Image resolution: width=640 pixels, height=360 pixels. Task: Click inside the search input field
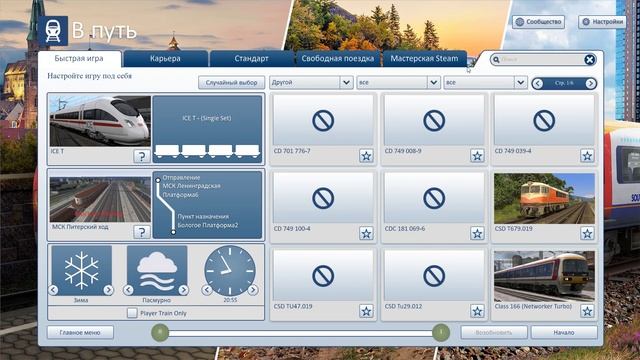pyautogui.click(x=542, y=60)
